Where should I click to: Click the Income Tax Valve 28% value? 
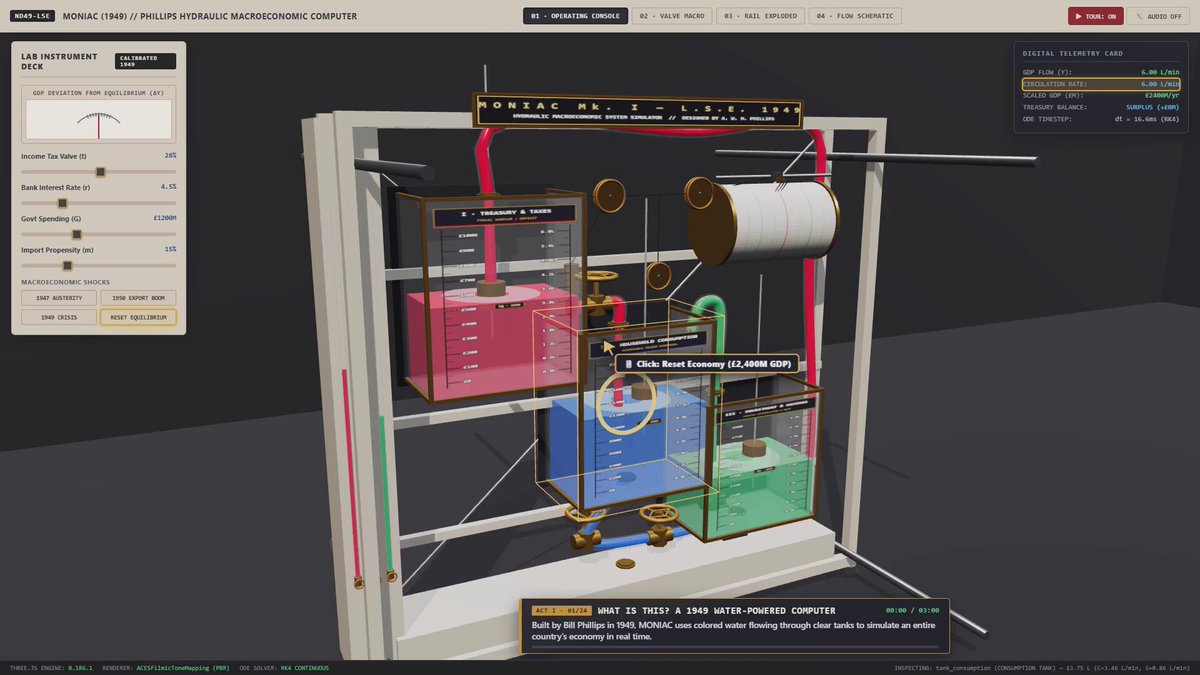[170, 155]
